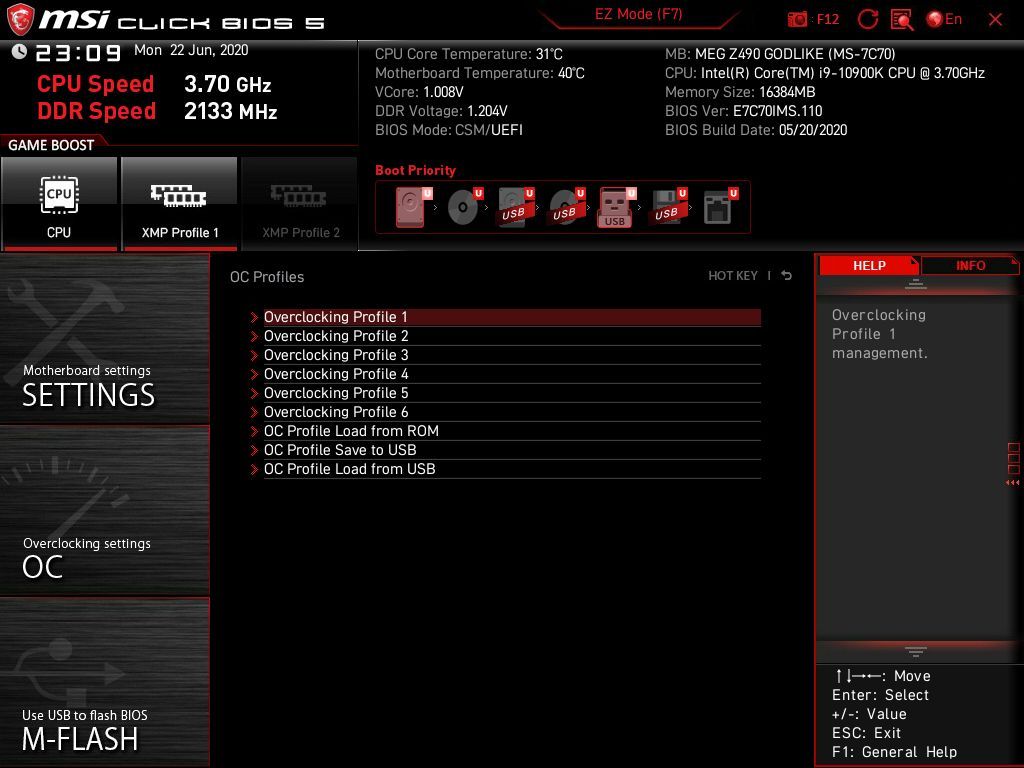Click the help panel bottom grip handle

(916, 652)
